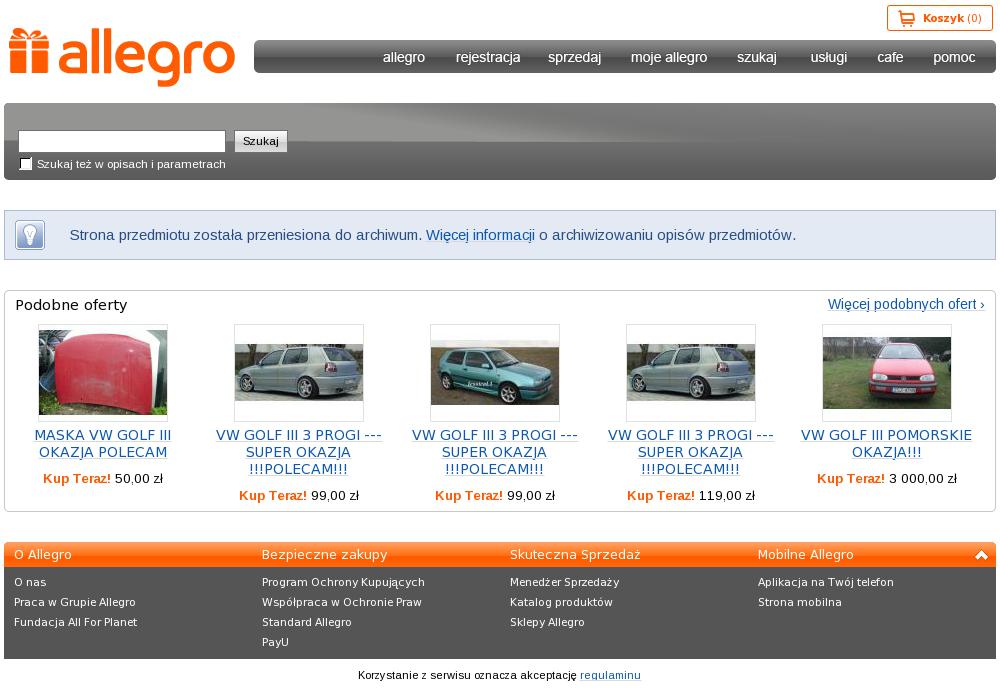The height and width of the screenshot is (695, 1000).
Task: Click the allegro gift logo
Action: pos(122,57)
